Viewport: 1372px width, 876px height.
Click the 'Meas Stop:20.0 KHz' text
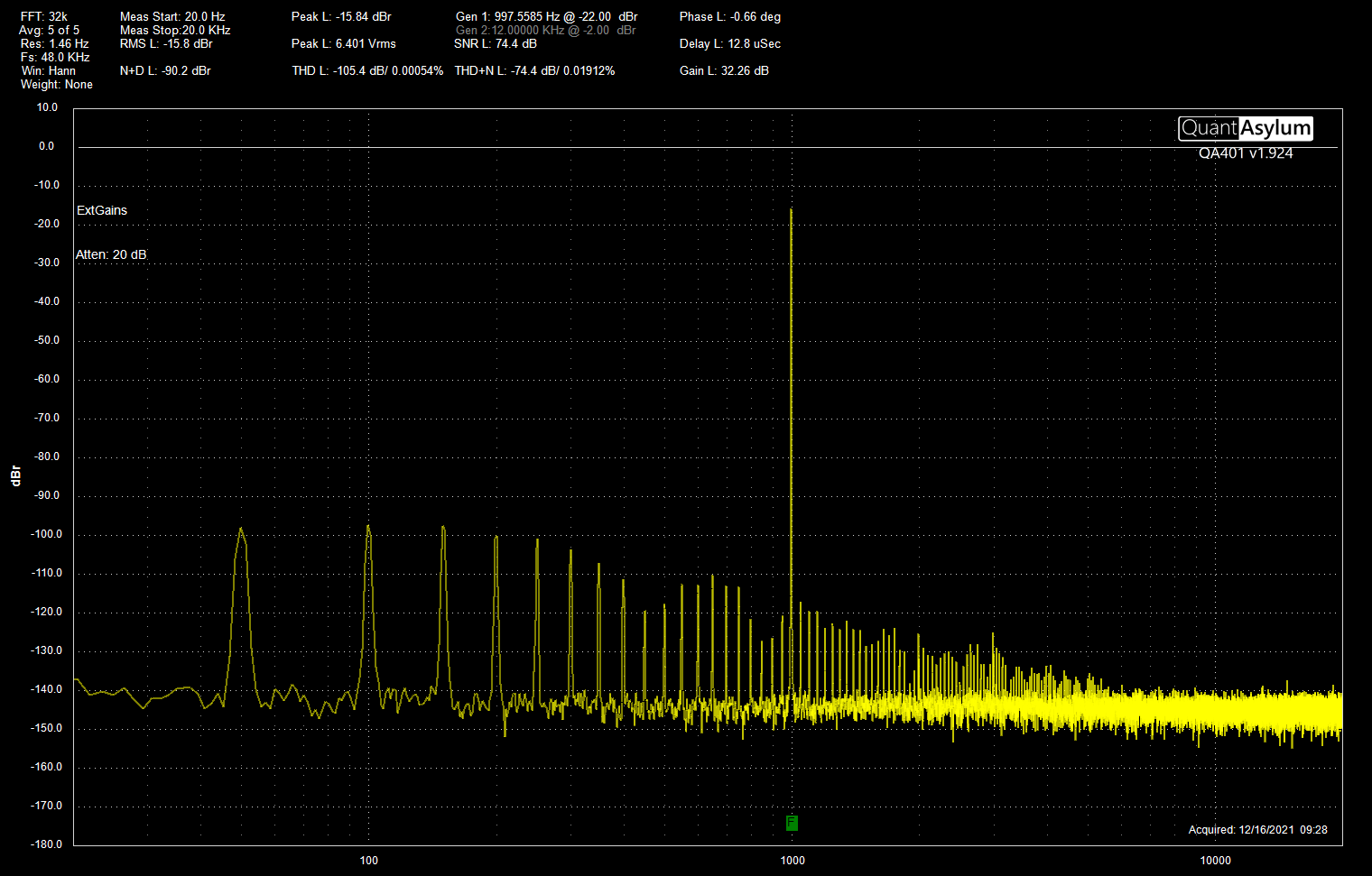click(x=175, y=30)
